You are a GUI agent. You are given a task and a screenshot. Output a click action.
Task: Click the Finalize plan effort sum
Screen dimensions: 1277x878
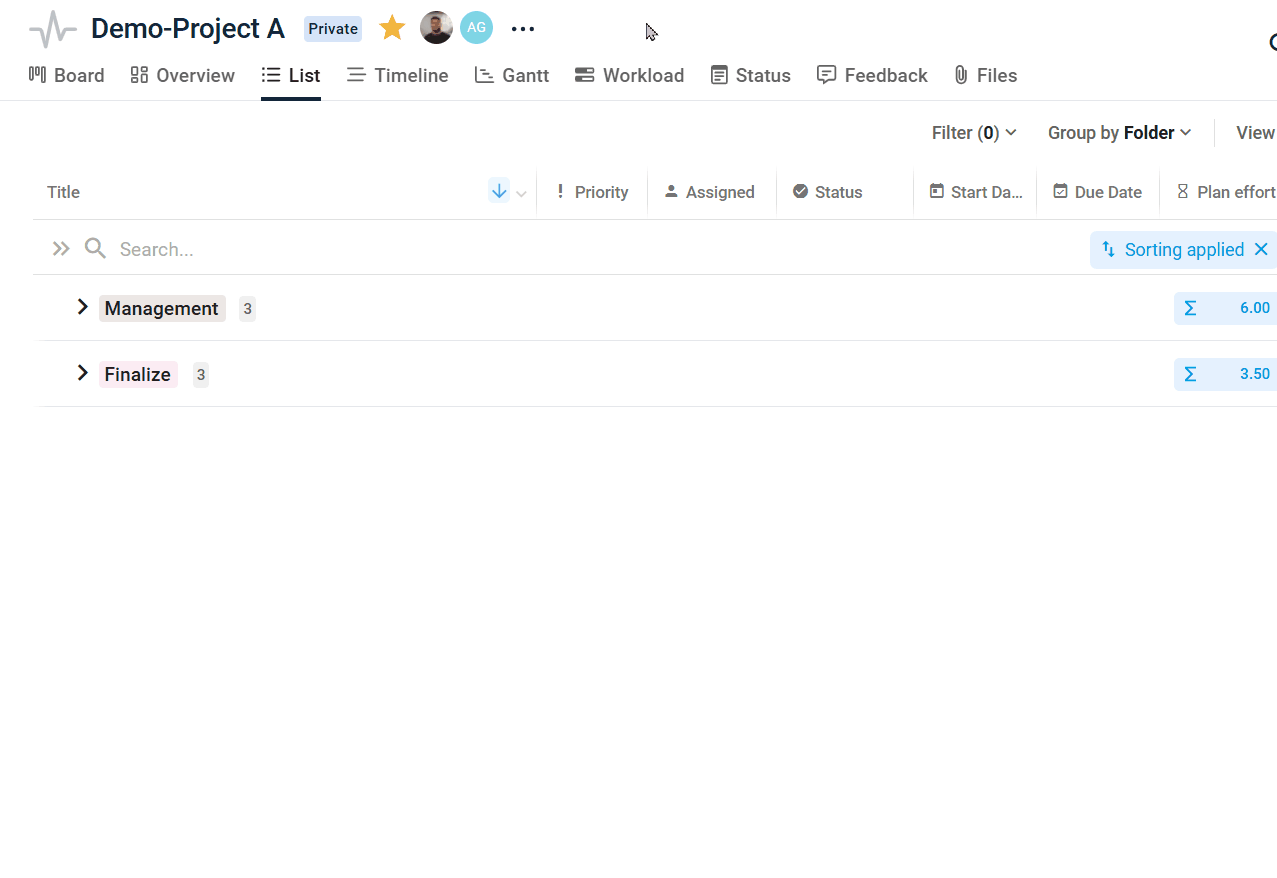1226,374
